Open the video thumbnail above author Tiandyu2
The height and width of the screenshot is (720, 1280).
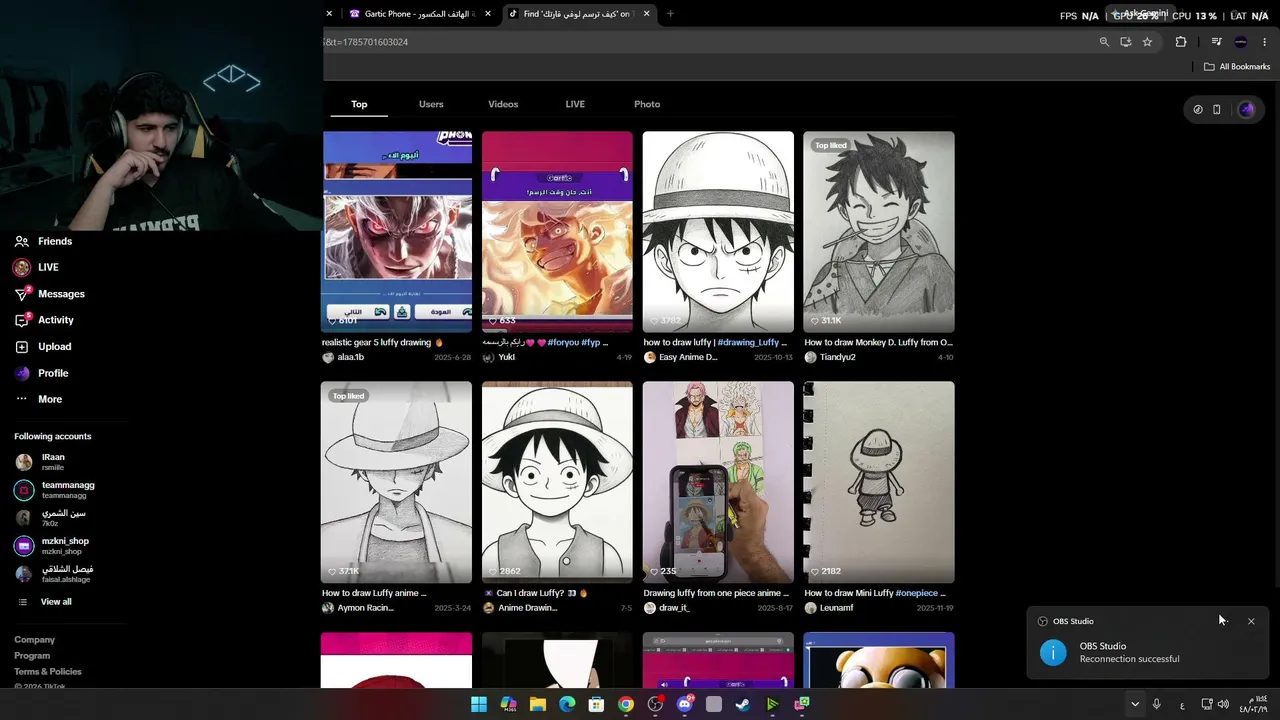pos(879,232)
